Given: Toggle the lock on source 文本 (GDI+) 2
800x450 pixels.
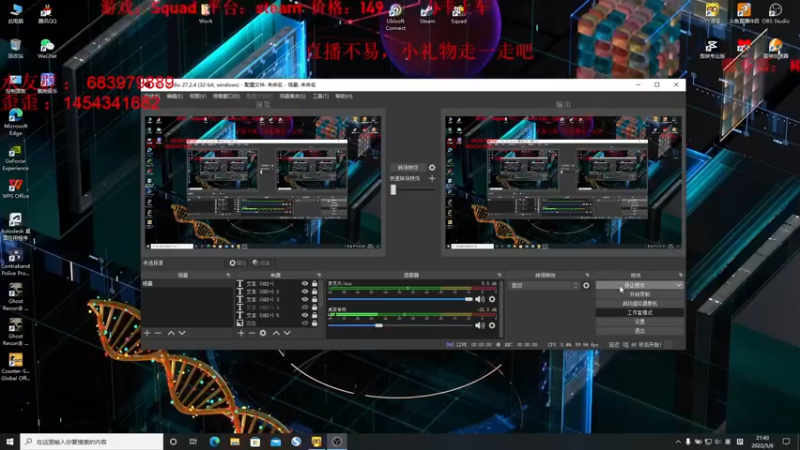Looking at the screenshot, I should pos(314,292).
